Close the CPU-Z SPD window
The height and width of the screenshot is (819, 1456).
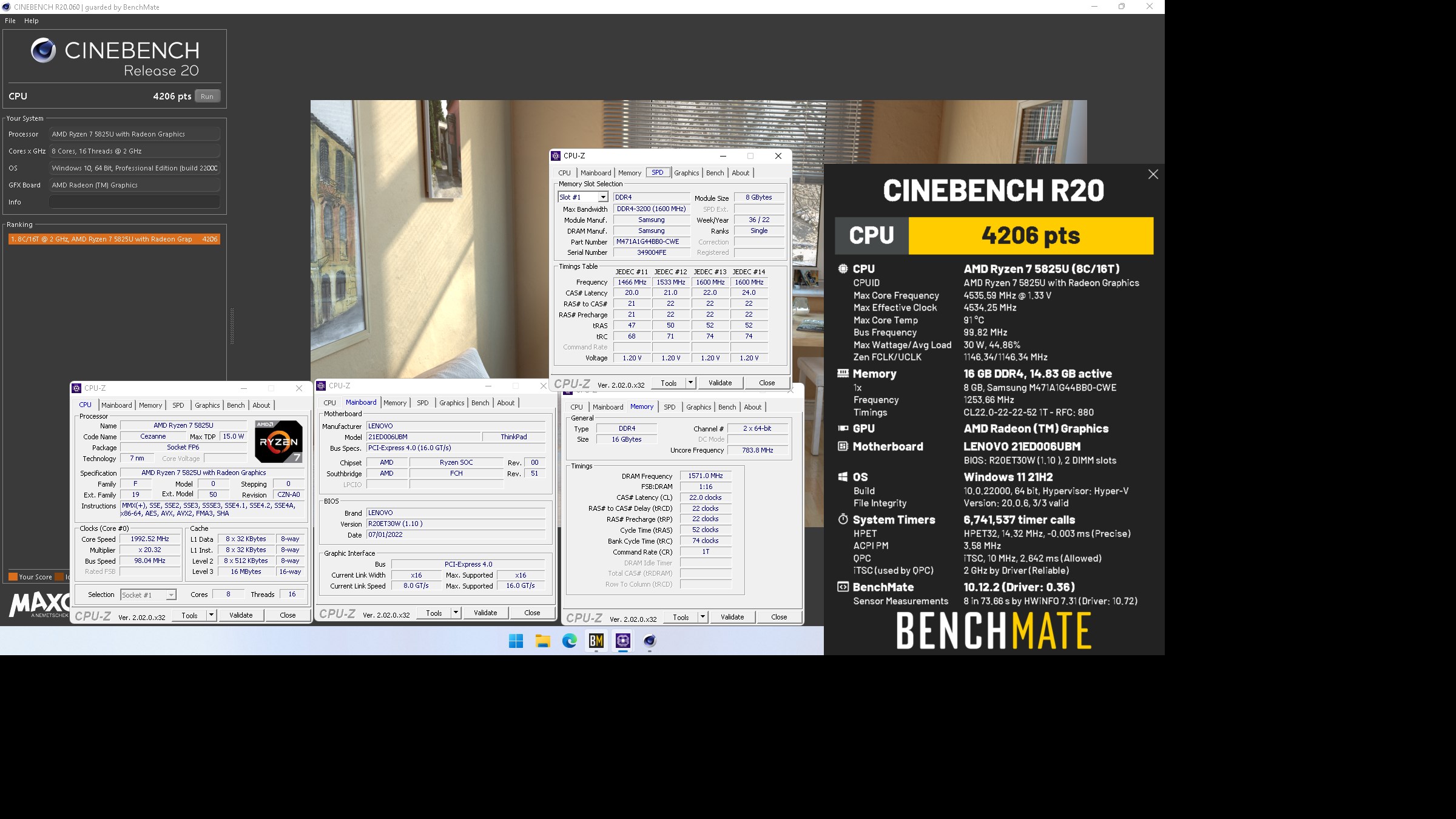[778, 156]
